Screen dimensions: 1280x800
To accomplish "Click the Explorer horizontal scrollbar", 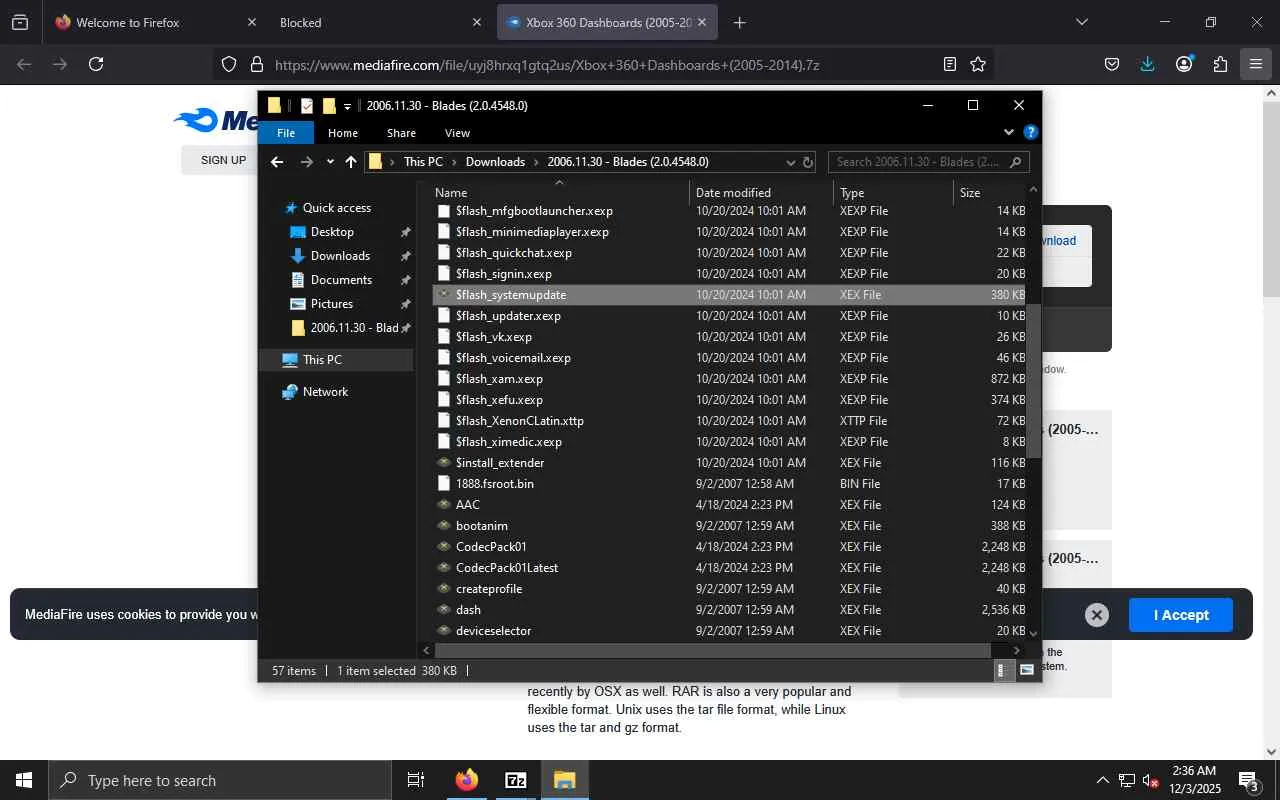I will [x=713, y=651].
